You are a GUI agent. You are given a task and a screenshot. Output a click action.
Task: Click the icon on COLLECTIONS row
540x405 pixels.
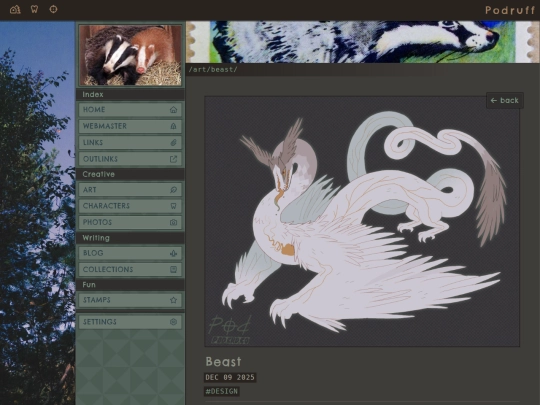[173, 269]
